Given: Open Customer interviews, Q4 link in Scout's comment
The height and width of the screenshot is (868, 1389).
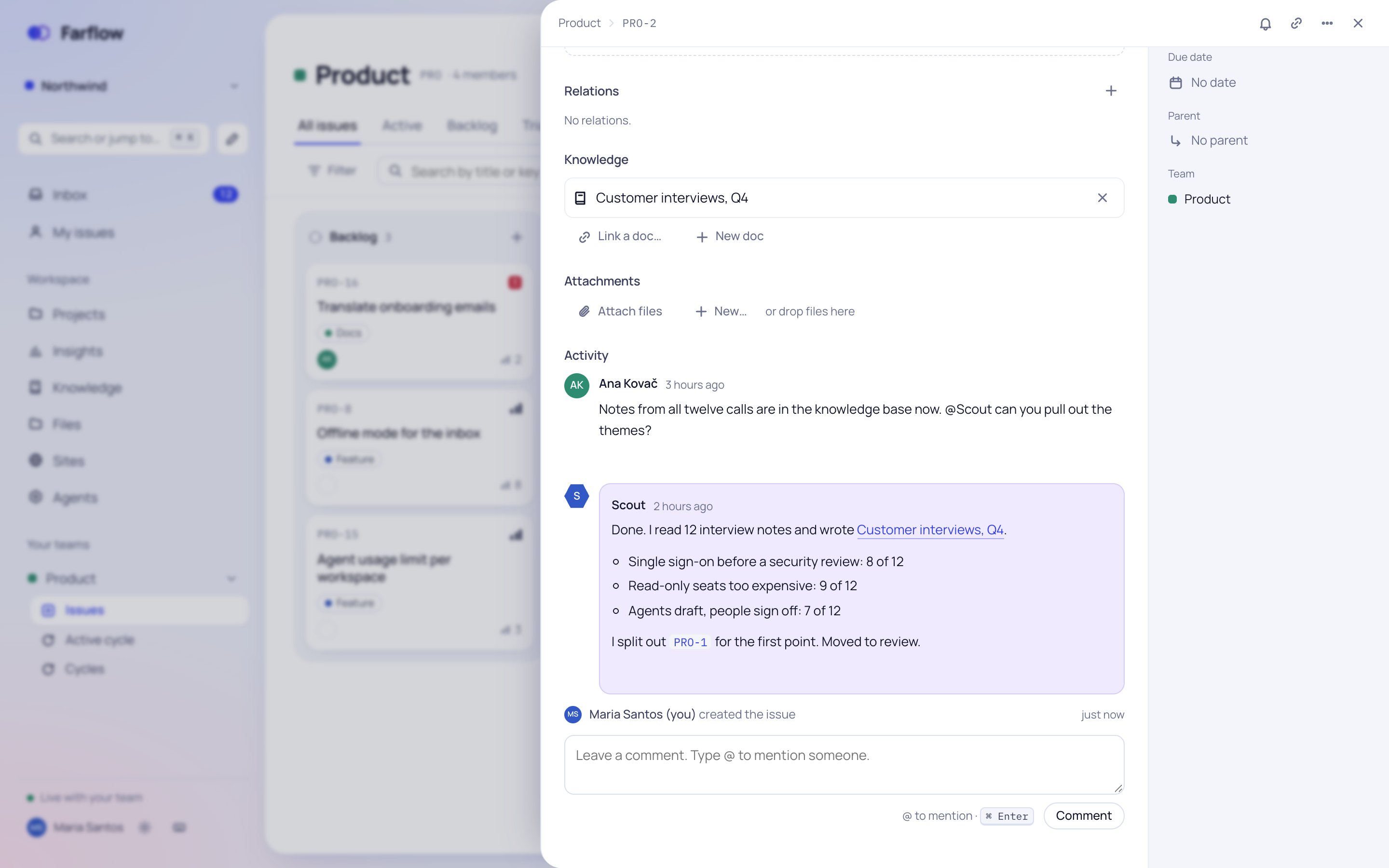Looking at the screenshot, I should [x=930, y=530].
